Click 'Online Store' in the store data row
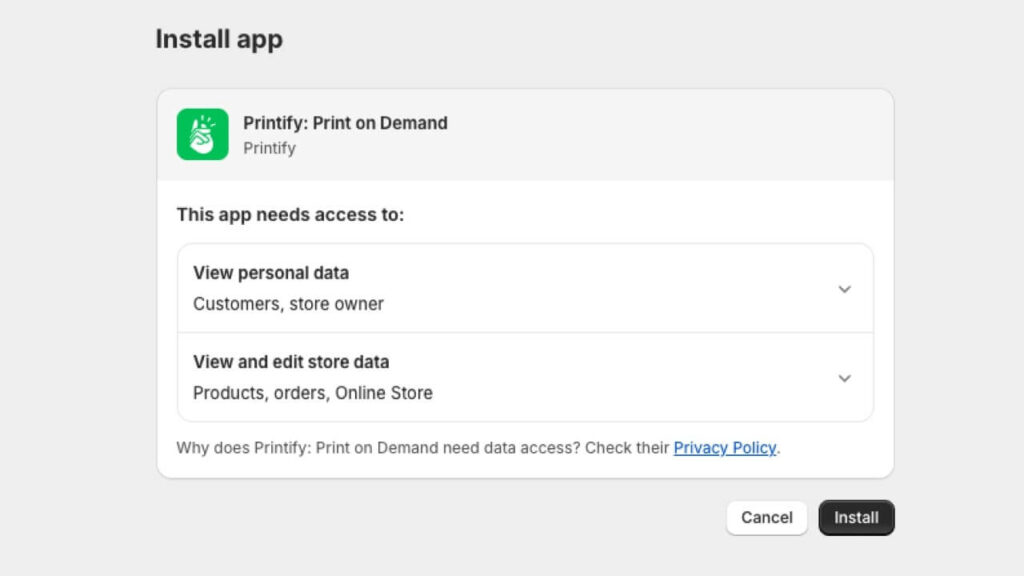The width and height of the screenshot is (1024, 576). pyautogui.click(x=384, y=393)
